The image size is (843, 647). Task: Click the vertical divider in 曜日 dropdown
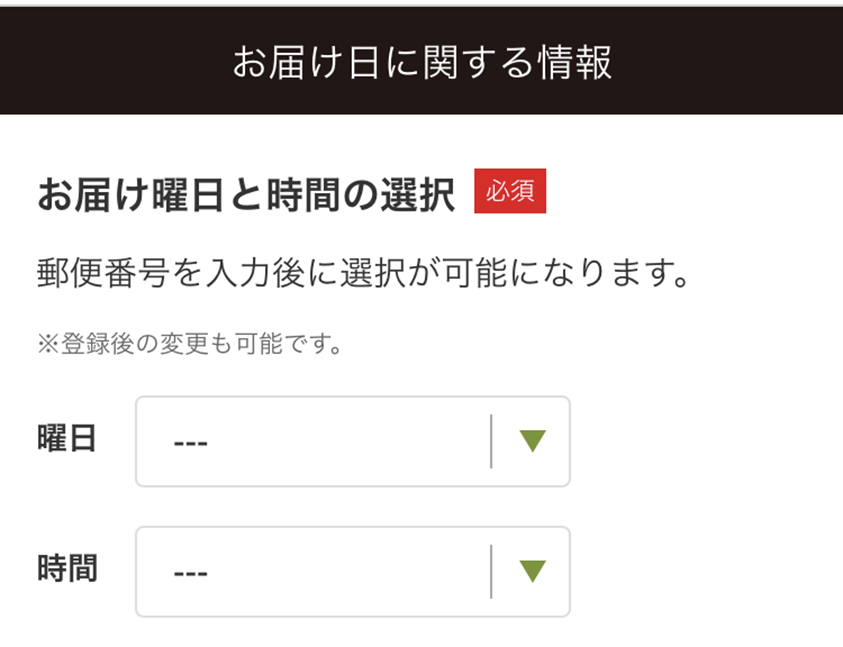point(491,441)
